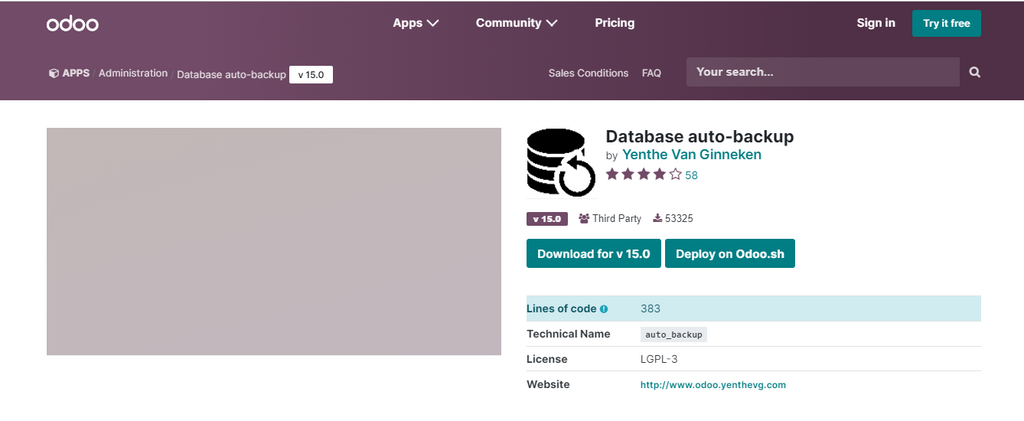Visit author Yenthe Van Ginneken's page
The width and height of the screenshot is (1024, 421).
691,154
